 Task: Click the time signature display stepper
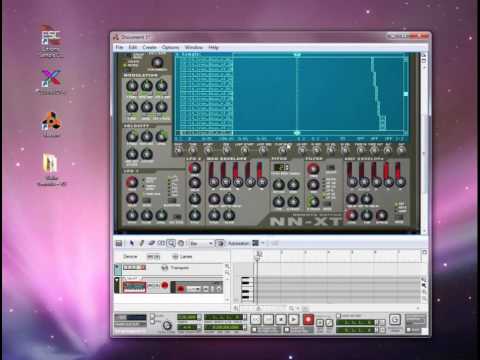(199, 328)
